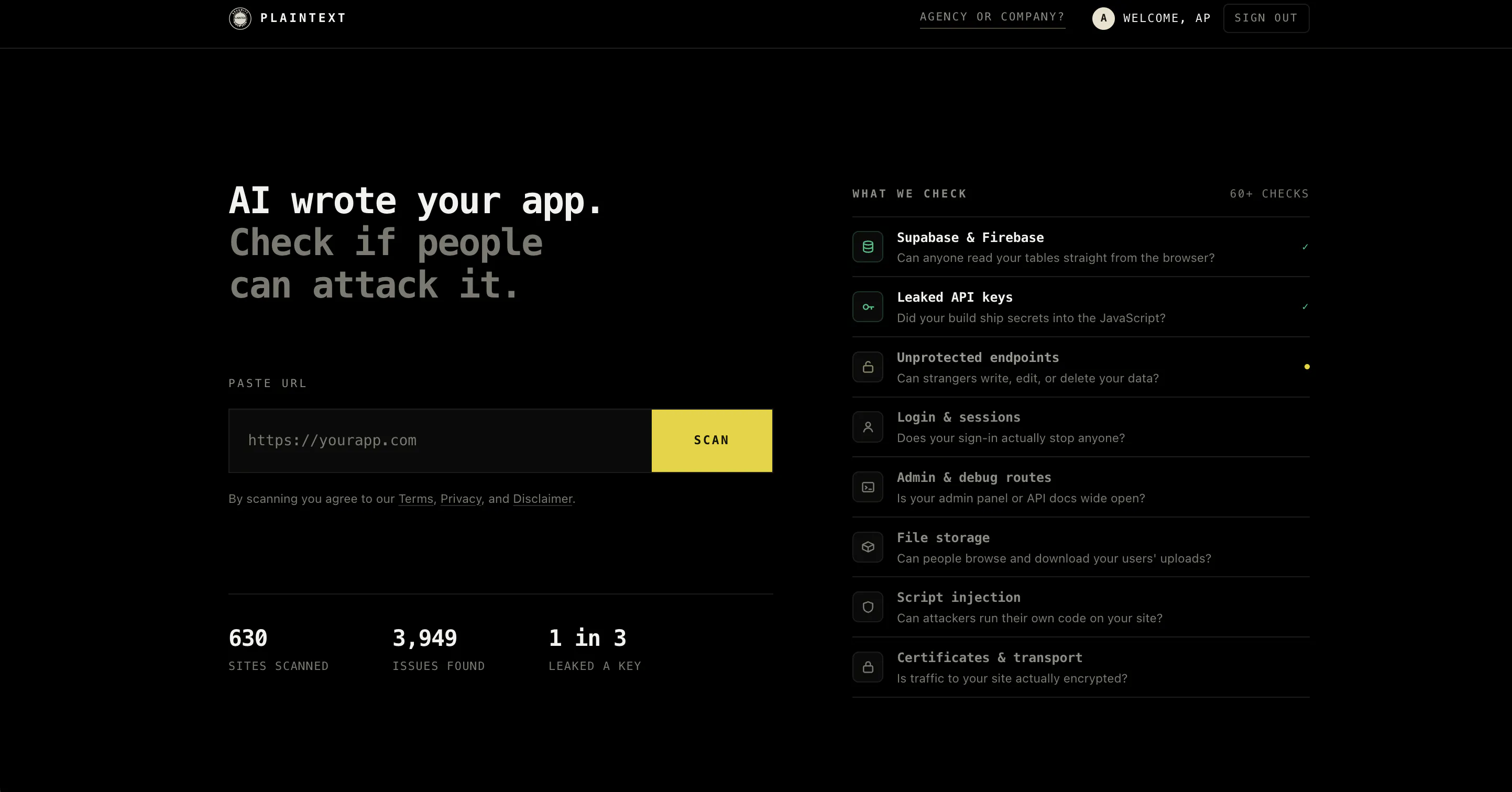Click the 1 in 3 statistic

tap(587, 639)
